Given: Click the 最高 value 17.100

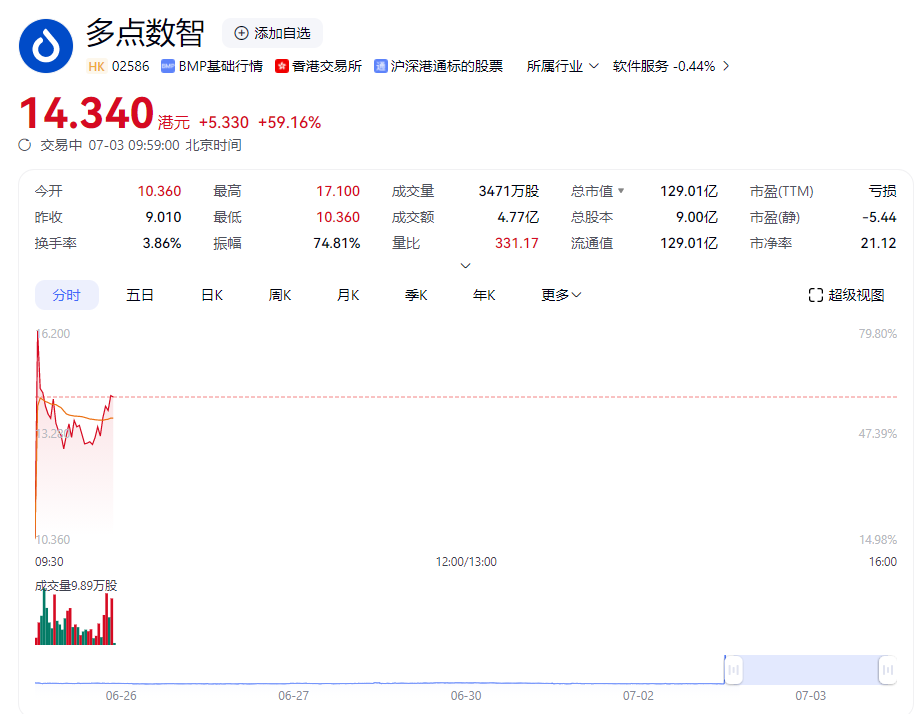Looking at the screenshot, I should [x=338, y=191].
